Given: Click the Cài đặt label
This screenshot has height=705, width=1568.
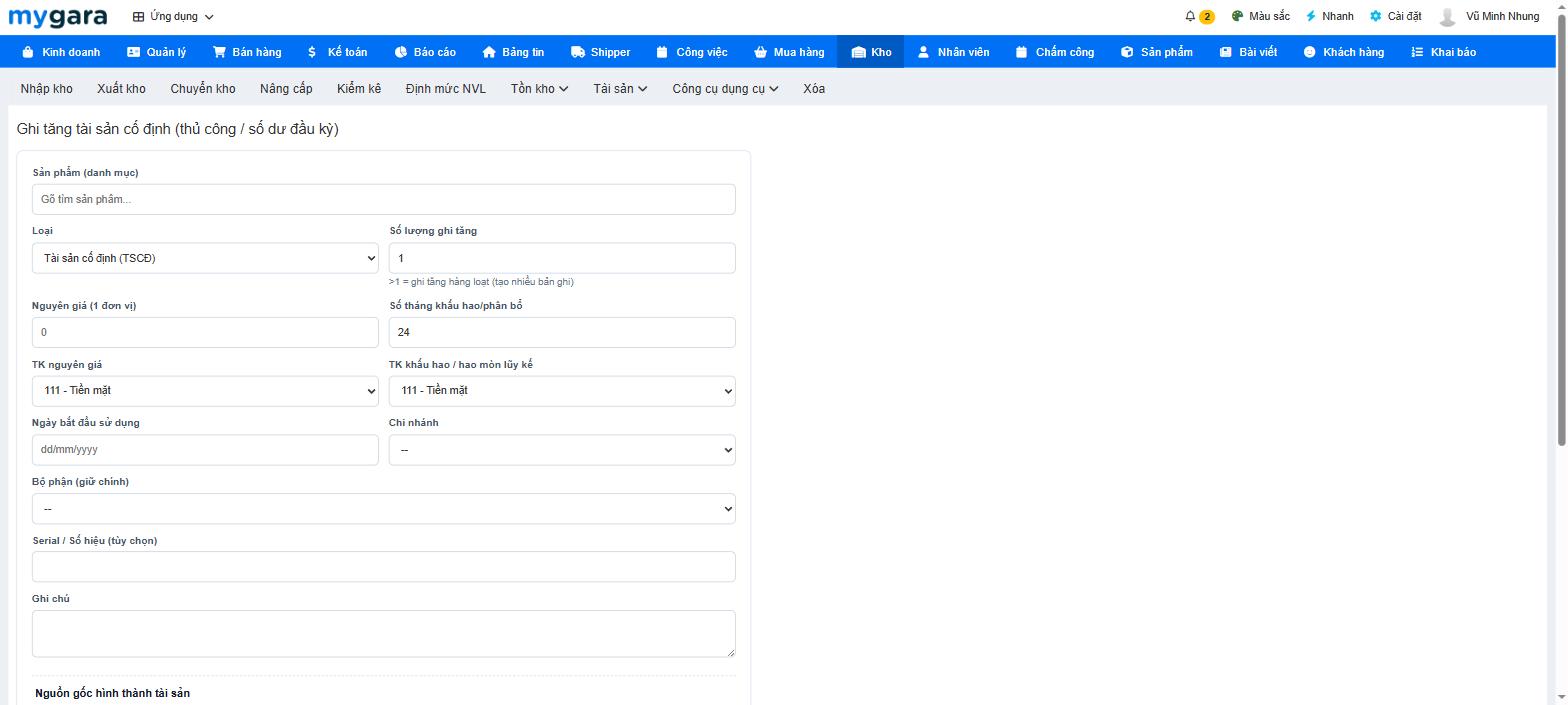Looking at the screenshot, I should point(1404,16).
